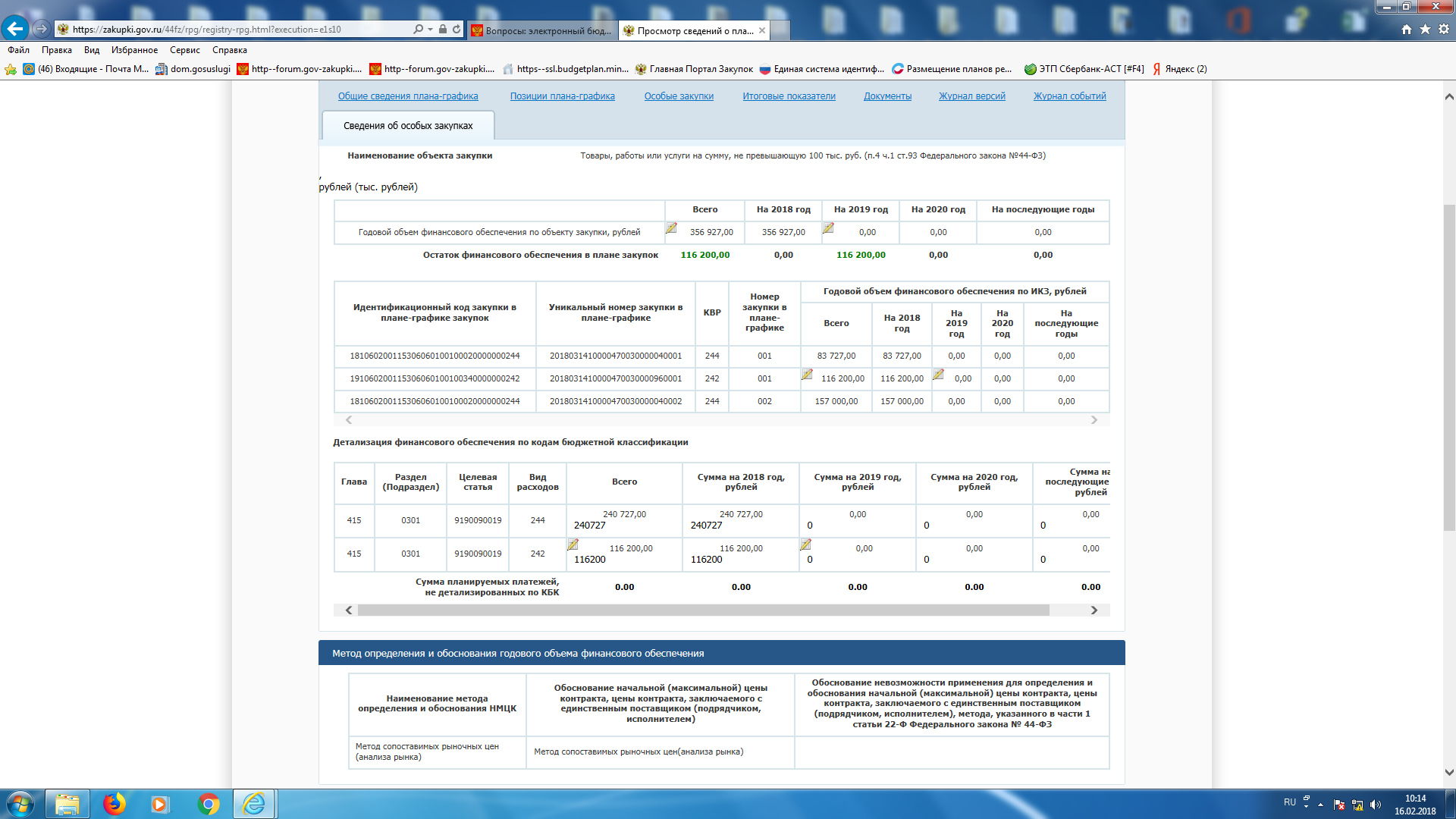The image size is (1456, 819).
Task: Click the edit pencil icon beside 356 927,00 total
Action: coord(671,228)
